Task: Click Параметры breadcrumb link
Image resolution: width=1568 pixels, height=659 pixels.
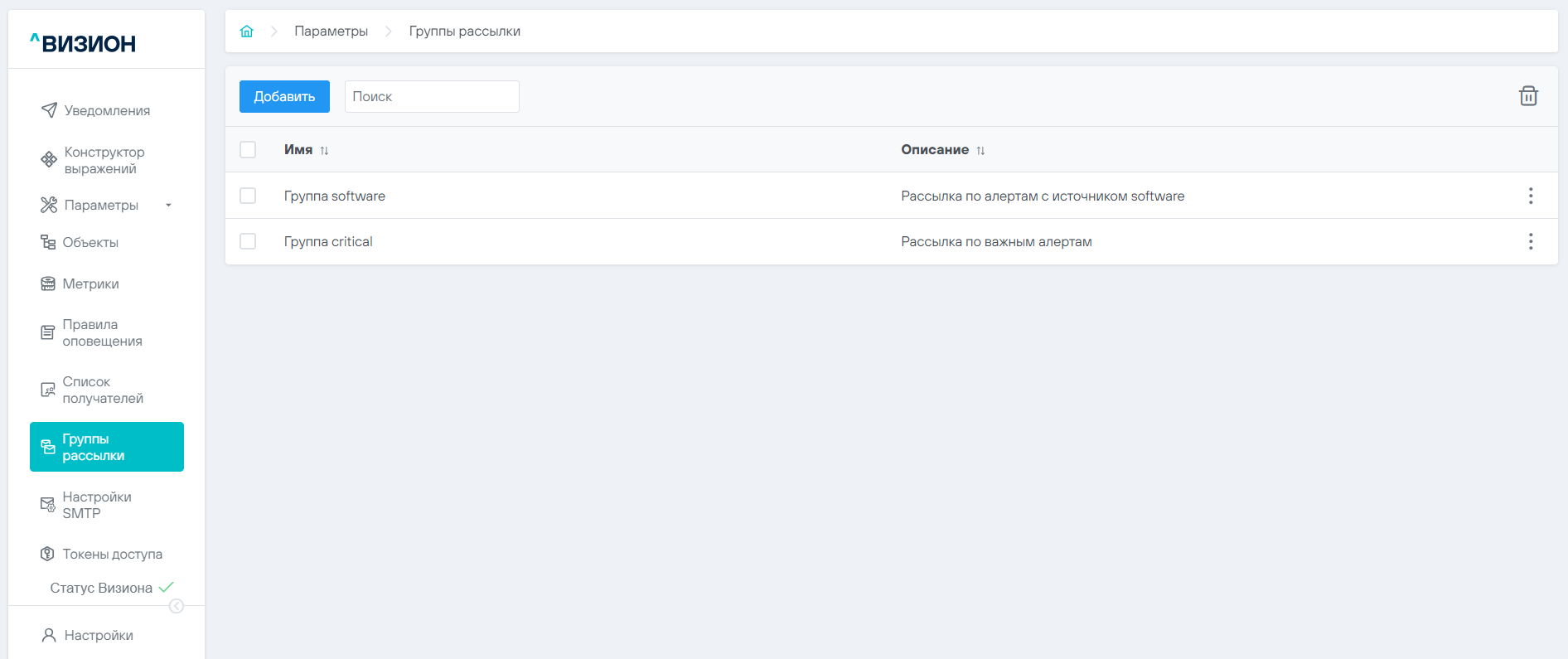Action: point(331,31)
